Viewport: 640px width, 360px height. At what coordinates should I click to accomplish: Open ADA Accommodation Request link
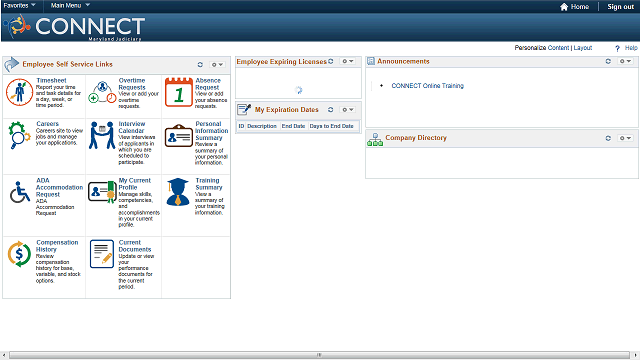coord(59,187)
